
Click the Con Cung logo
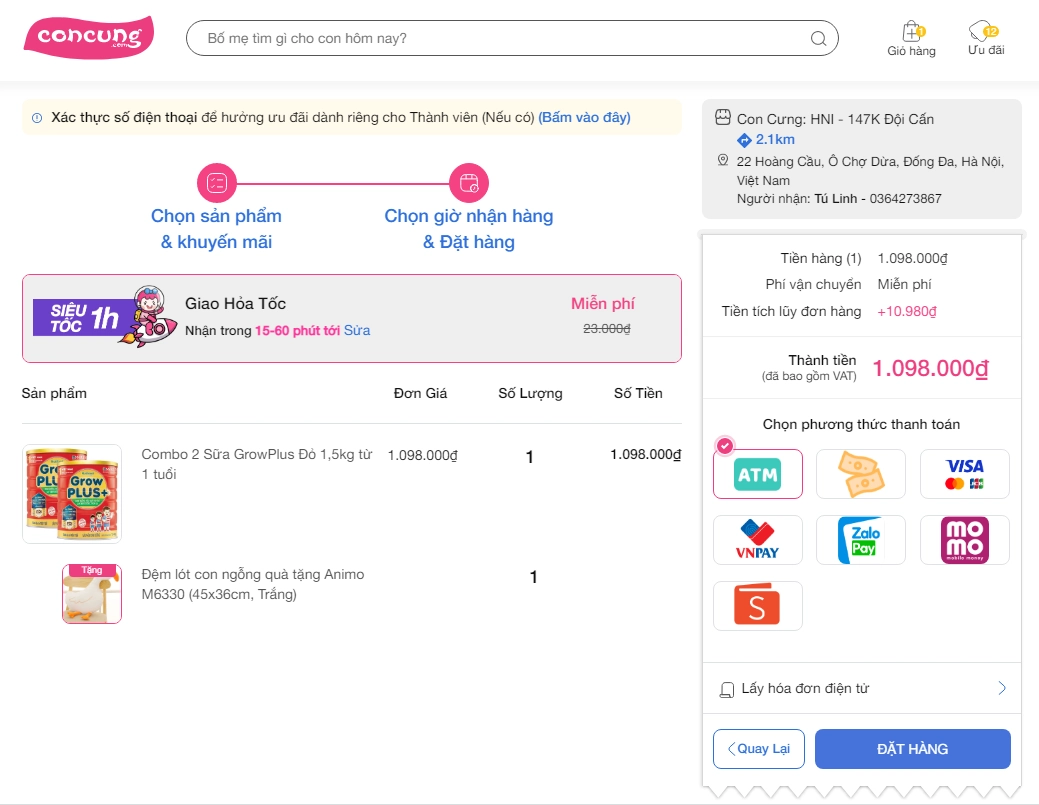pos(88,38)
